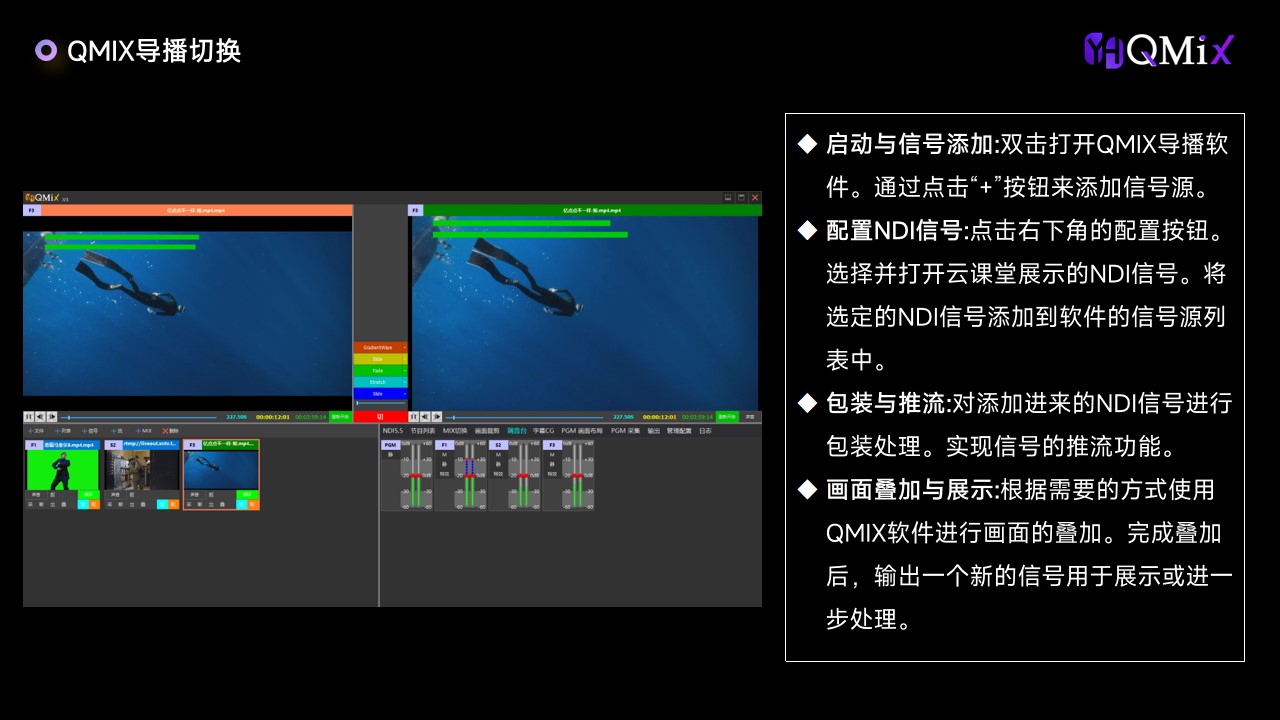Click F1 label in source card header
Image resolution: width=1280 pixels, height=720 pixels.
(33, 445)
